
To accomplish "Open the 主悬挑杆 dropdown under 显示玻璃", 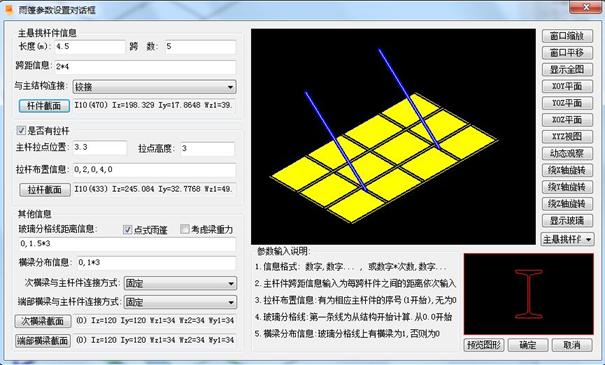I will point(568,240).
